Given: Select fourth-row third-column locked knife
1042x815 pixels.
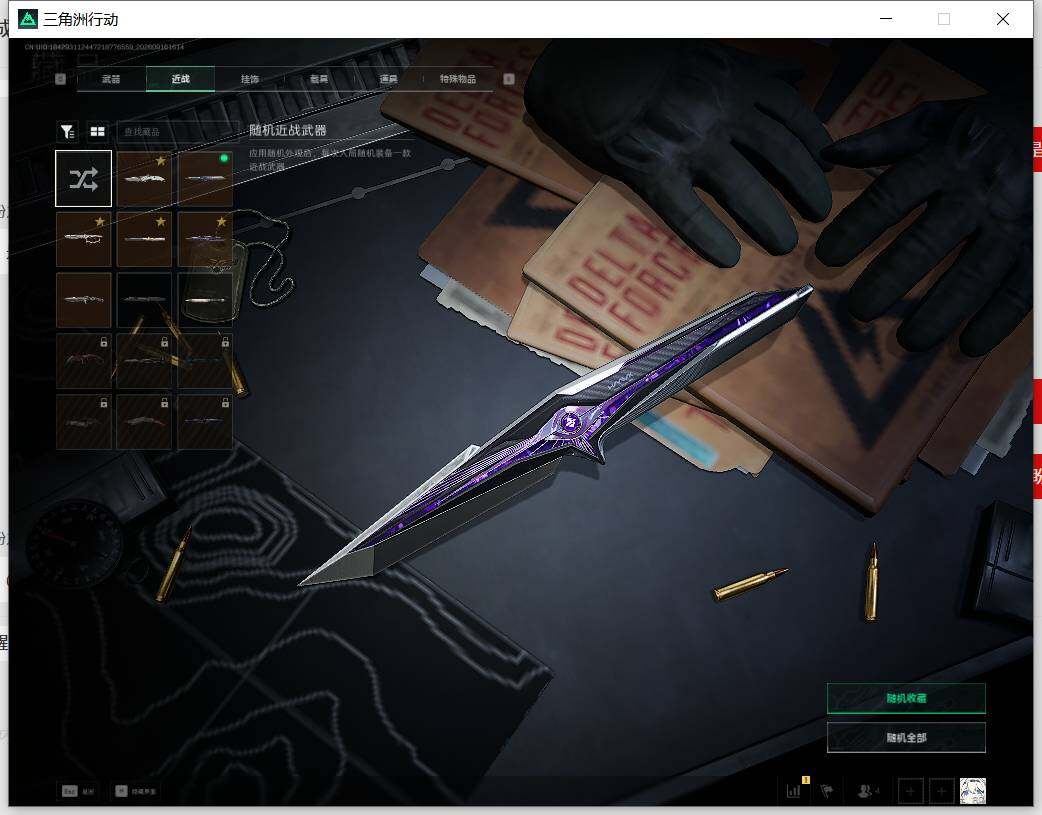Looking at the screenshot, I should [x=205, y=361].
